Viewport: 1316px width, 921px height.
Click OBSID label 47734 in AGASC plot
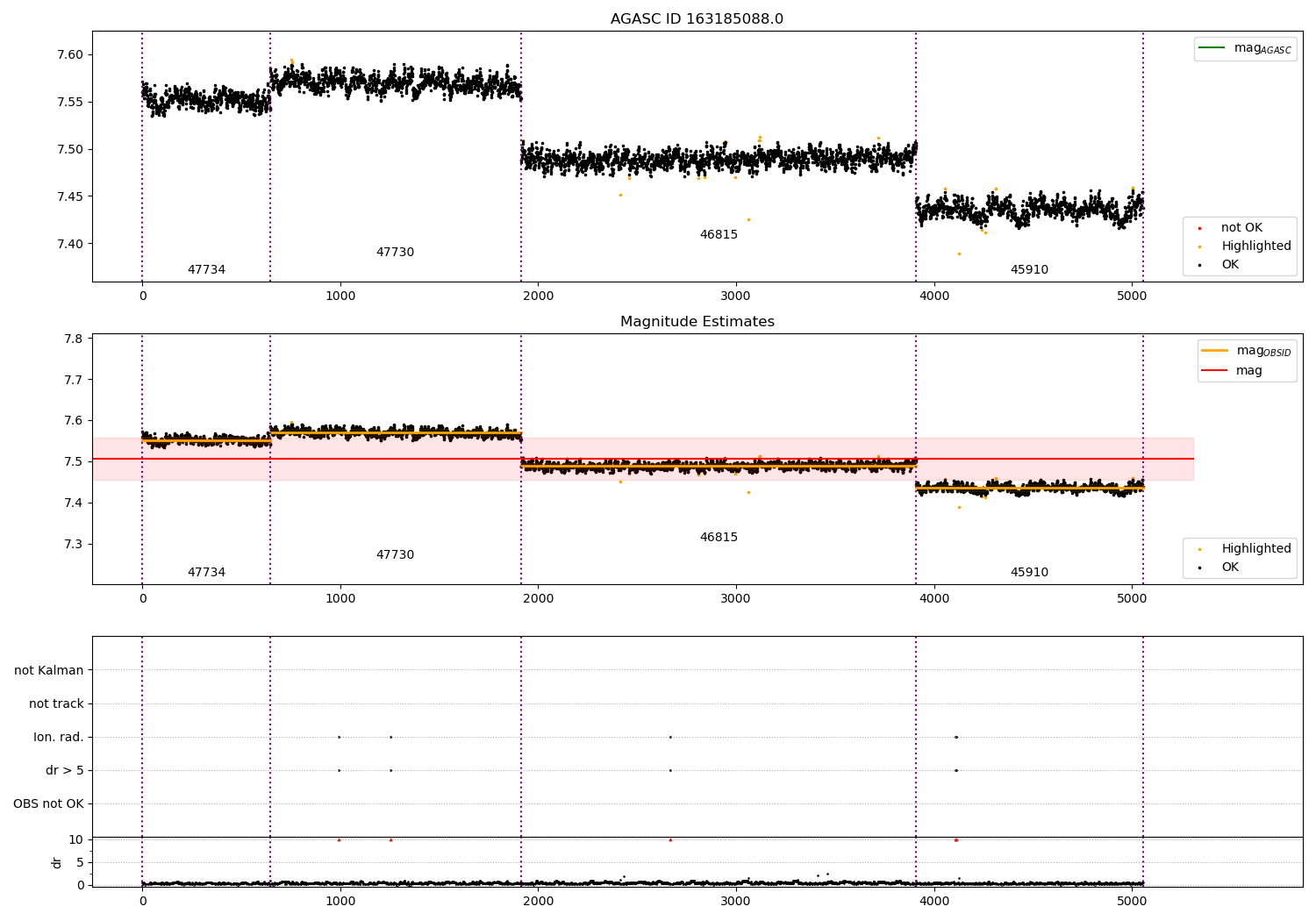[206, 270]
